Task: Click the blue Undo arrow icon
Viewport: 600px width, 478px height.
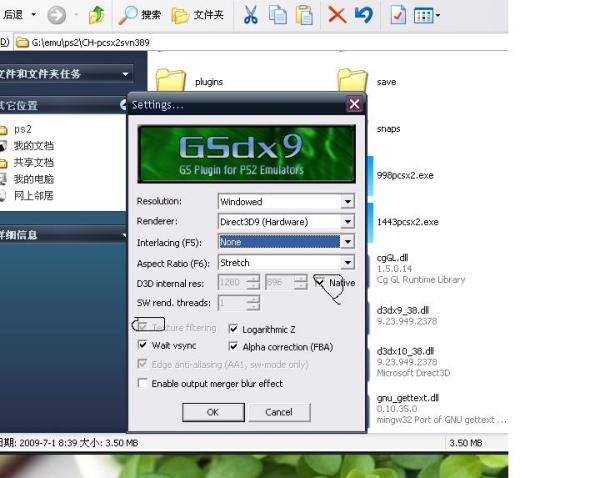Action: [364, 15]
